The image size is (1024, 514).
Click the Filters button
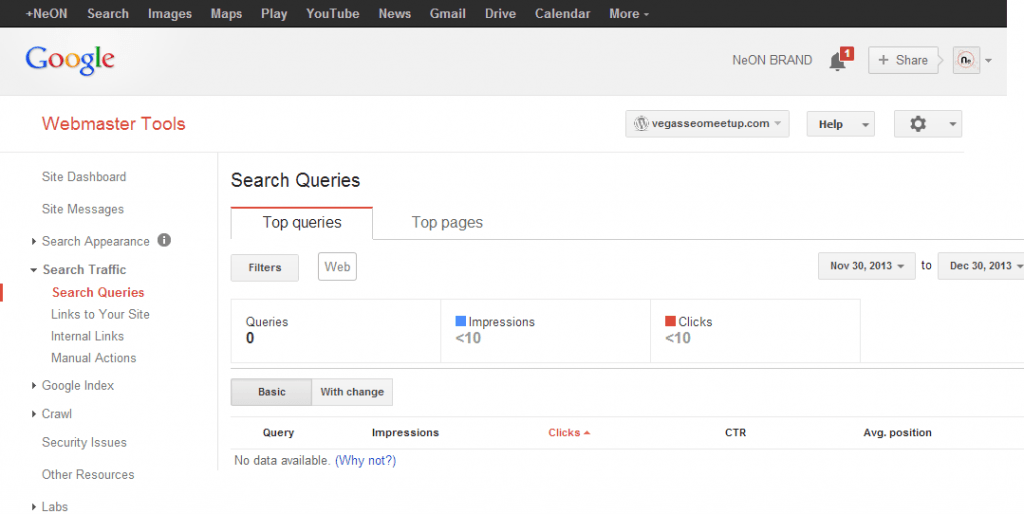click(x=264, y=268)
